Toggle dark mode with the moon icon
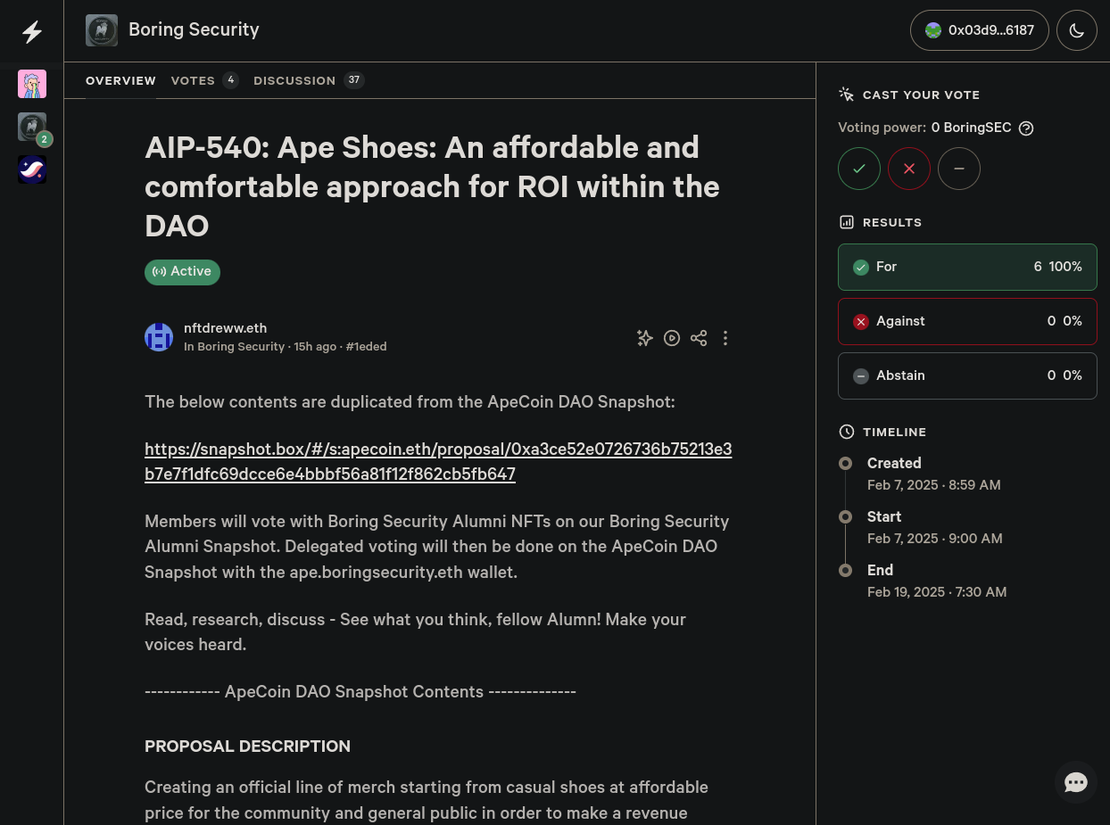The height and width of the screenshot is (825, 1110). [1077, 30]
